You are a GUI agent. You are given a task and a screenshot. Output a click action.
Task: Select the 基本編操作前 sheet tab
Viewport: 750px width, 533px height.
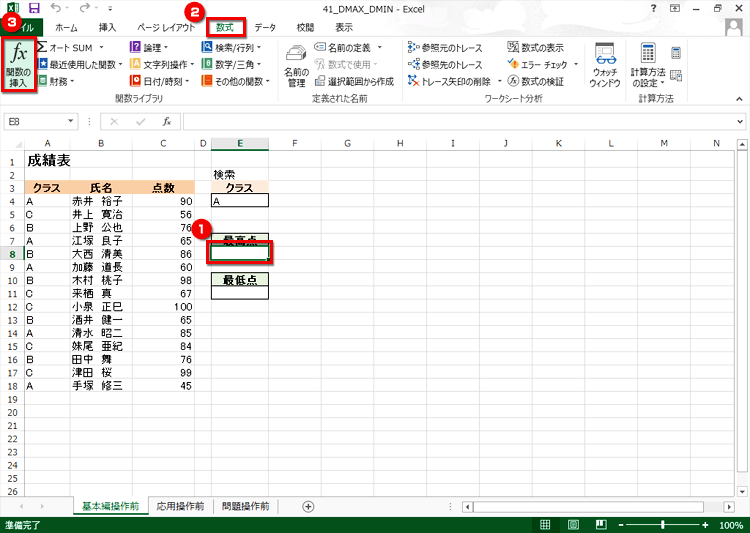click(110, 506)
